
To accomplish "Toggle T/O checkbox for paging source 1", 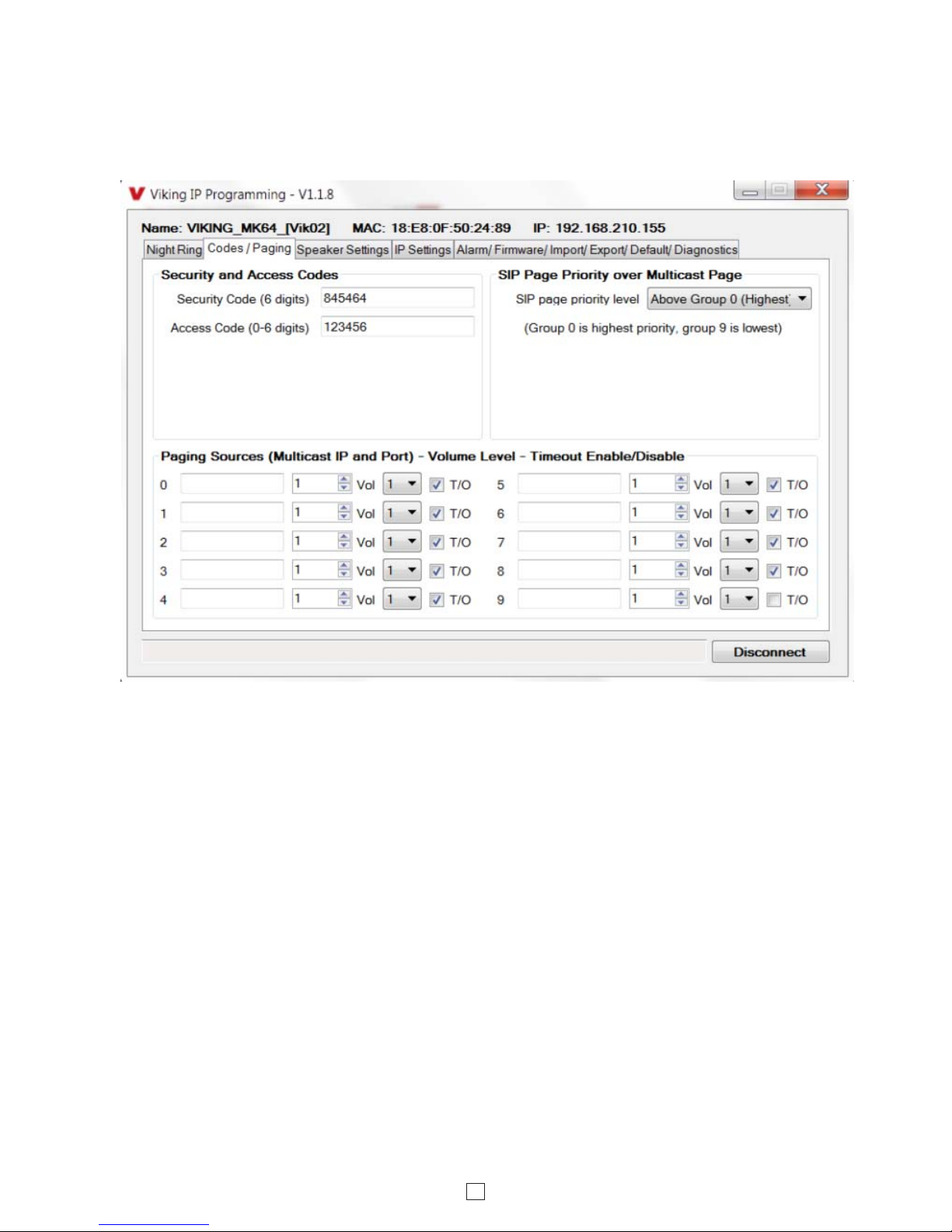I will pos(437,514).
